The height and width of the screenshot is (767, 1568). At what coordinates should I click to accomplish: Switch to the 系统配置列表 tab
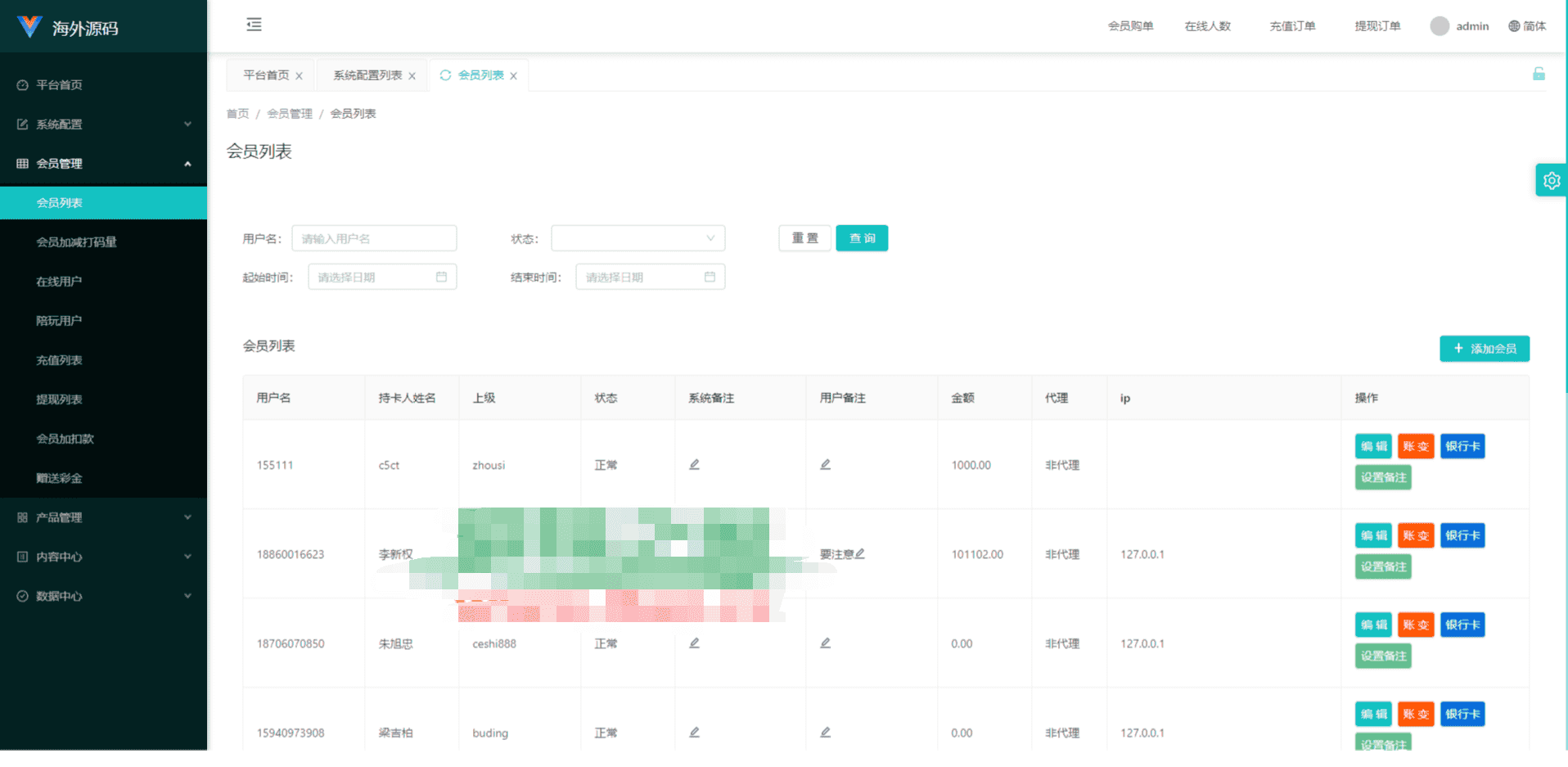click(367, 75)
